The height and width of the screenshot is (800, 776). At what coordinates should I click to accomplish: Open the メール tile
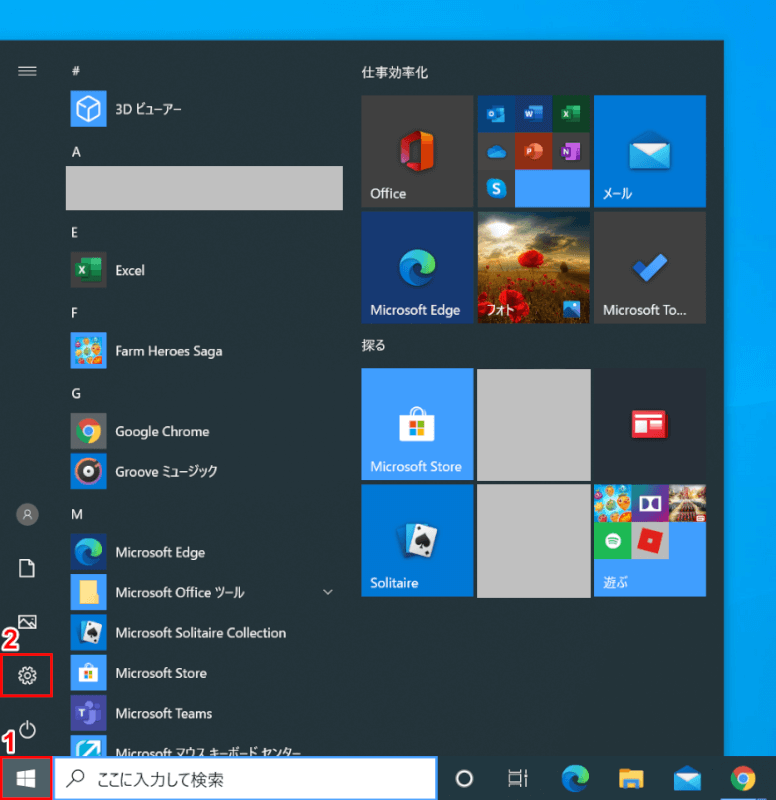pos(650,151)
